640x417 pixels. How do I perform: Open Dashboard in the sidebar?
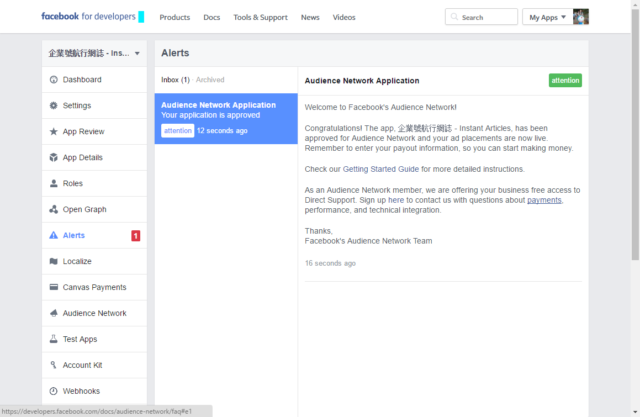click(94, 80)
